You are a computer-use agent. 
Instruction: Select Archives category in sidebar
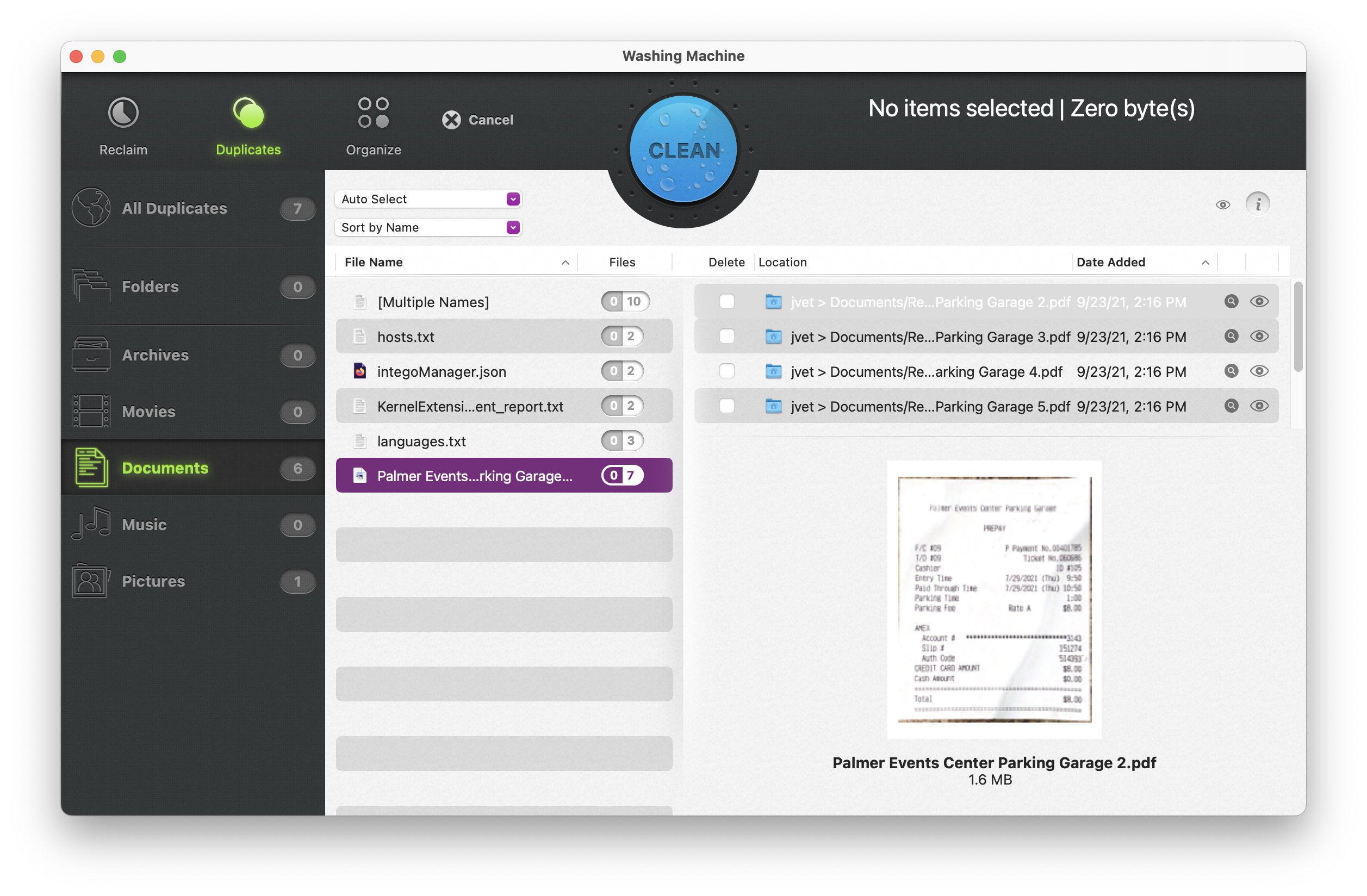pos(193,355)
